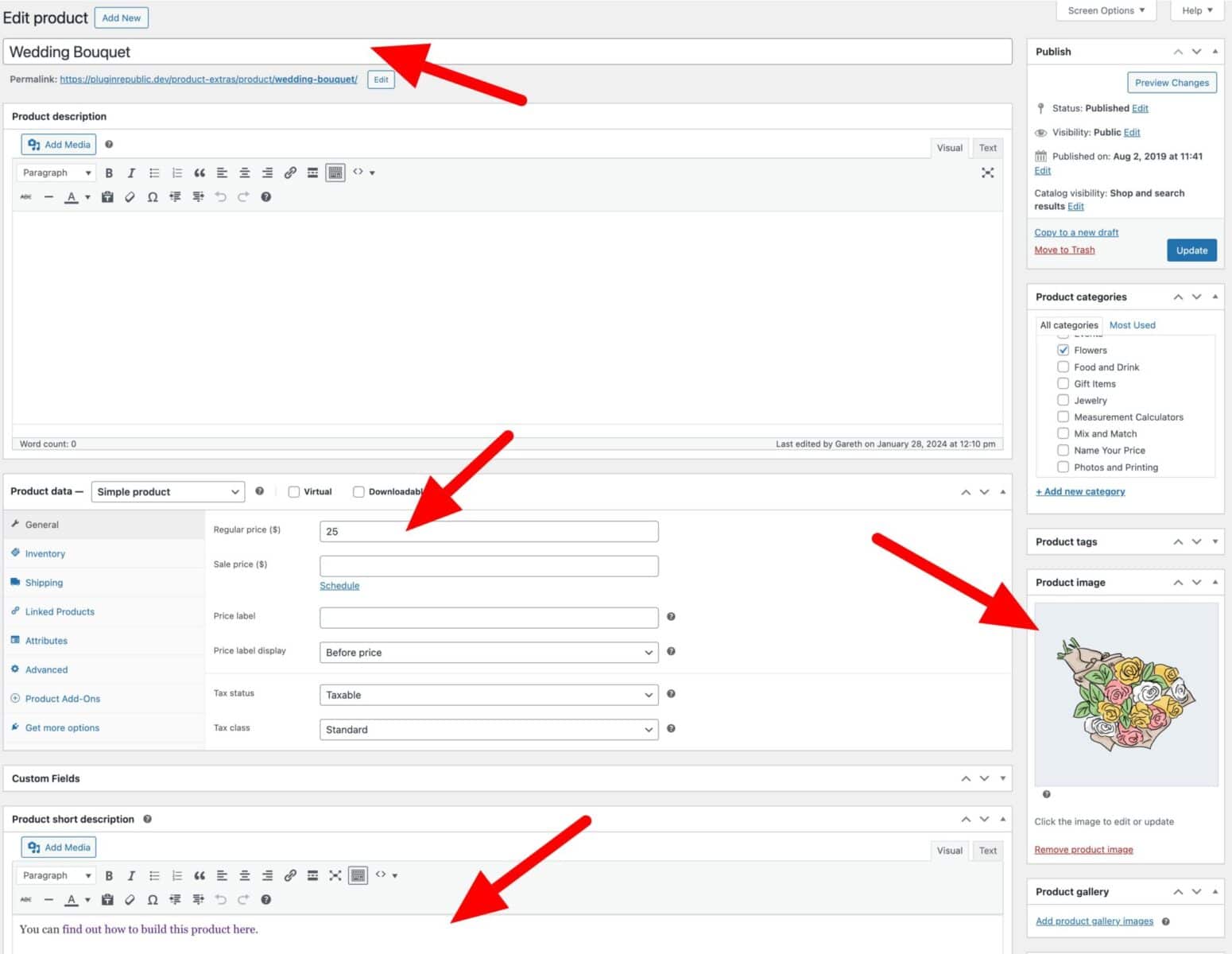Screen dimensions: 1232x954
Task: Click the Update button
Action: (1191, 250)
